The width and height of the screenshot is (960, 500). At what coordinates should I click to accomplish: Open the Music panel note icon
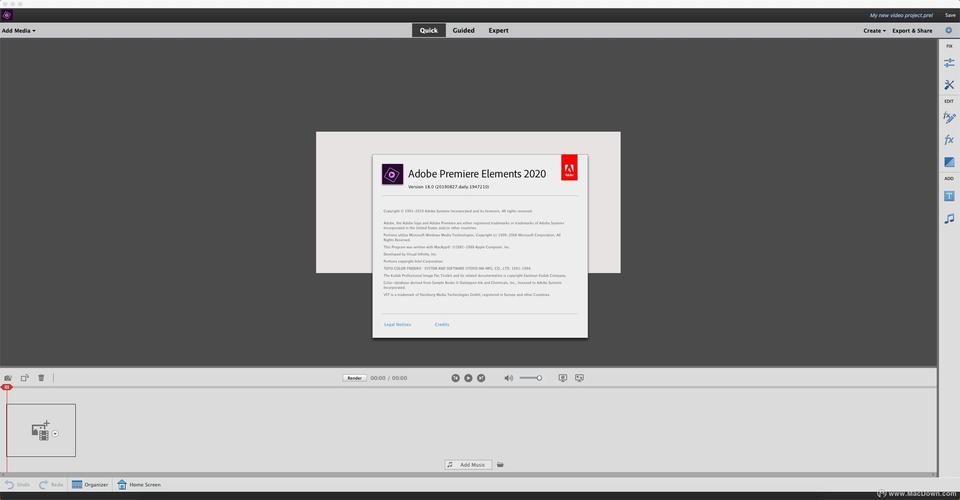click(949, 218)
